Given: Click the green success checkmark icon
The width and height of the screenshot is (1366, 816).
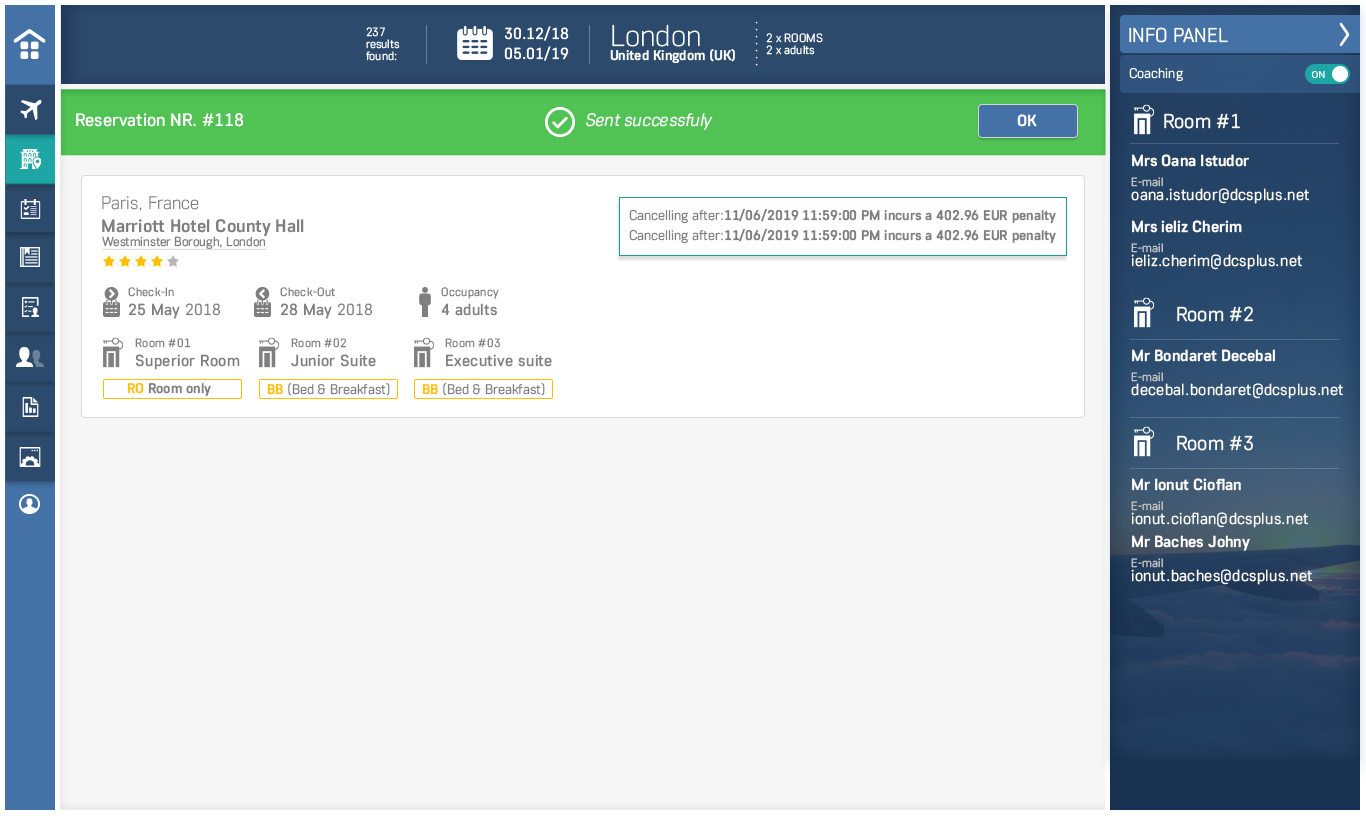Looking at the screenshot, I should click(559, 121).
